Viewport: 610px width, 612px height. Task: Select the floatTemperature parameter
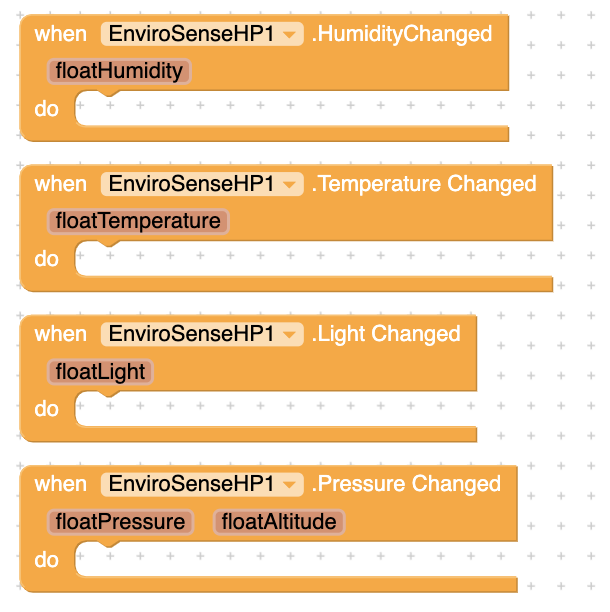(138, 221)
